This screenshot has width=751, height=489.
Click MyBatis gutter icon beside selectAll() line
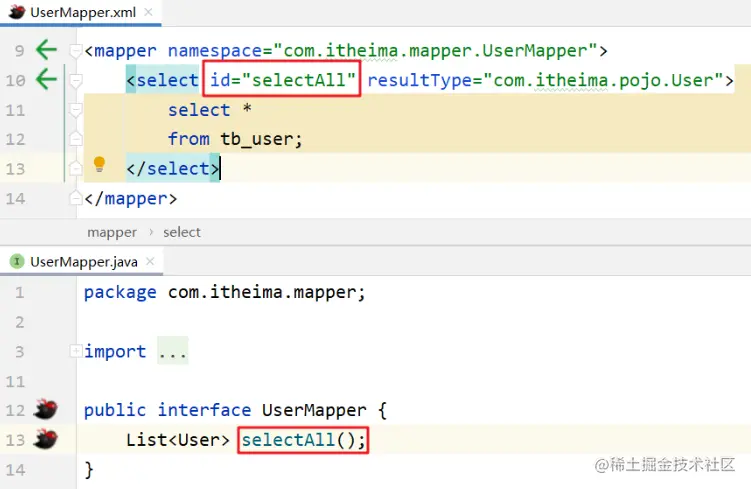(x=46, y=439)
